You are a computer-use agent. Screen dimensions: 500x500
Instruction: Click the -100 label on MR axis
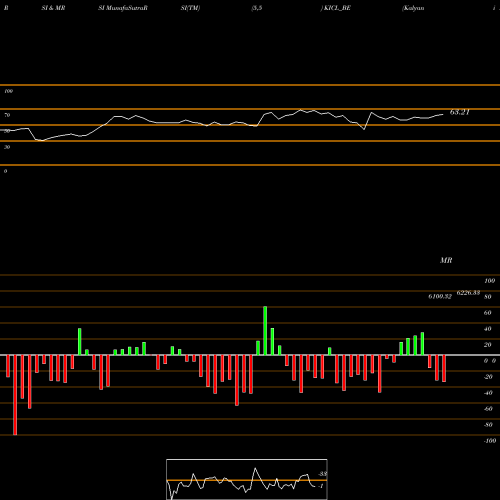[490, 441]
